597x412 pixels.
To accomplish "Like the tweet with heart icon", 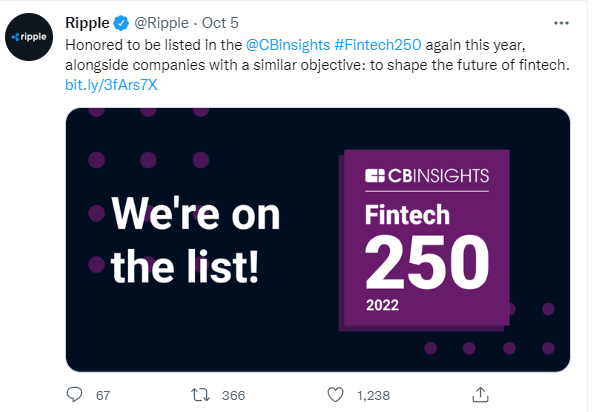I will point(335,395).
